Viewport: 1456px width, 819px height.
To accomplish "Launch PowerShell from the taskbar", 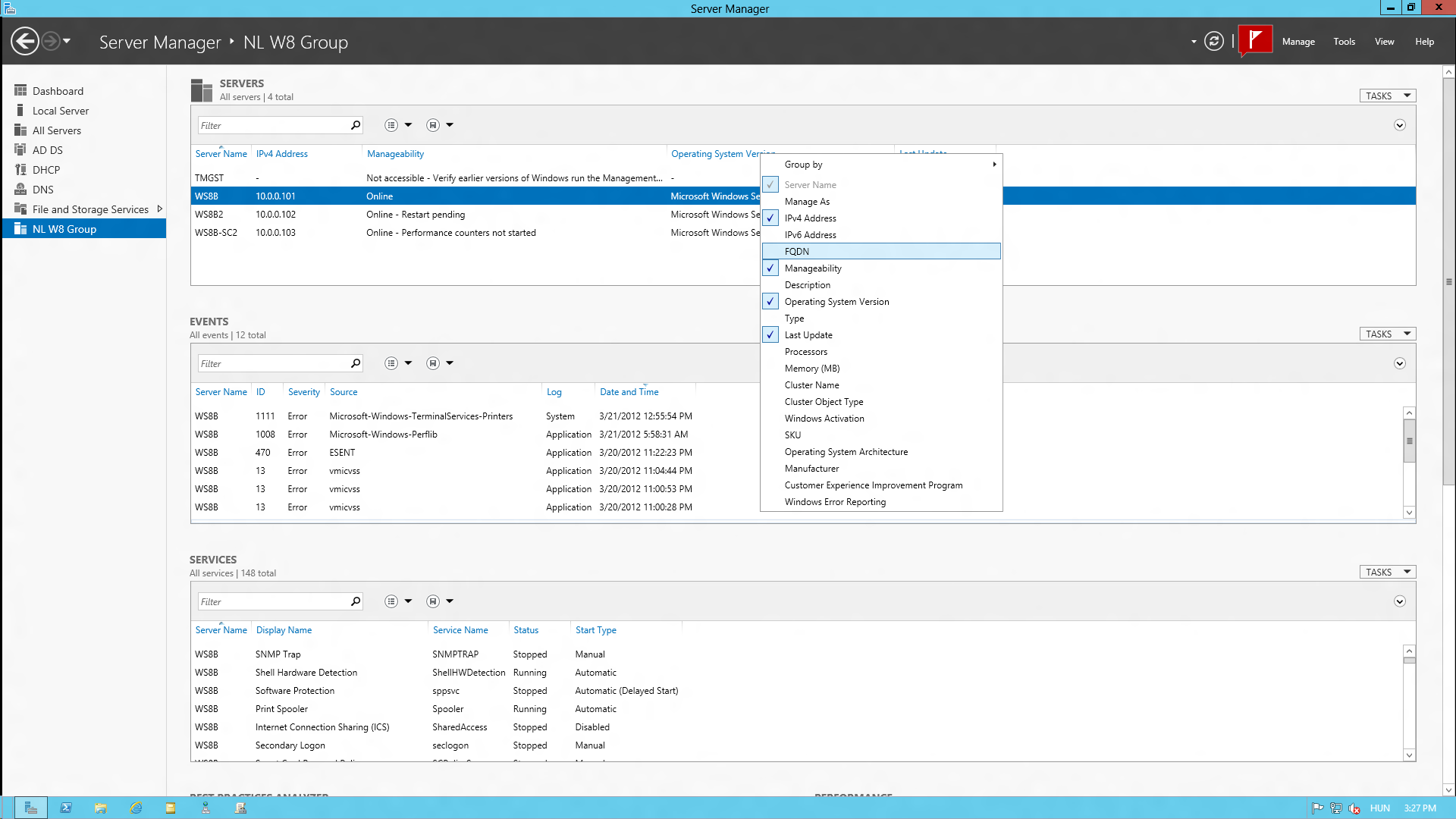I will click(x=66, y=808).
